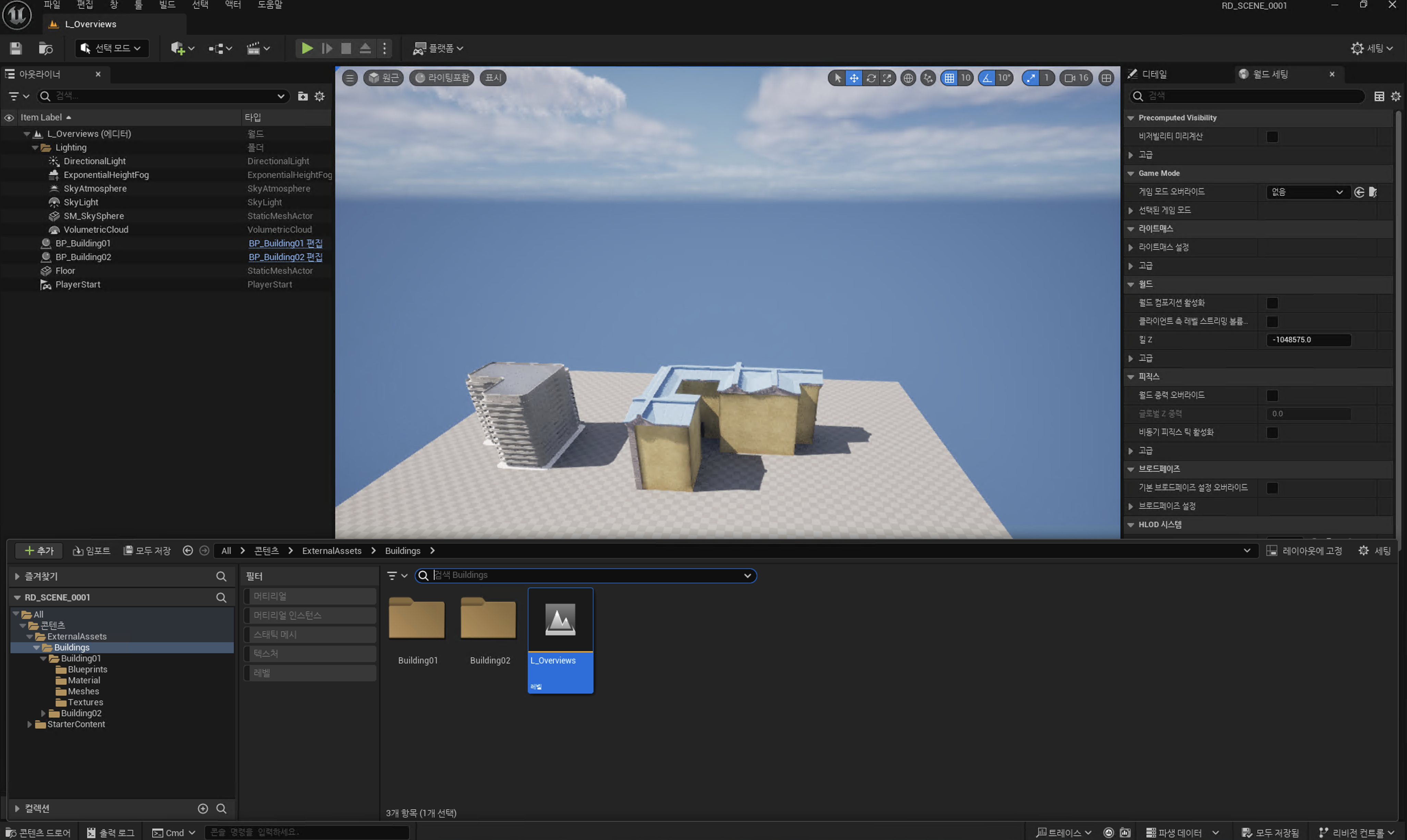
Task: Click the 콘텐츠 드로어 button in status bar
Action: point(38,833)
